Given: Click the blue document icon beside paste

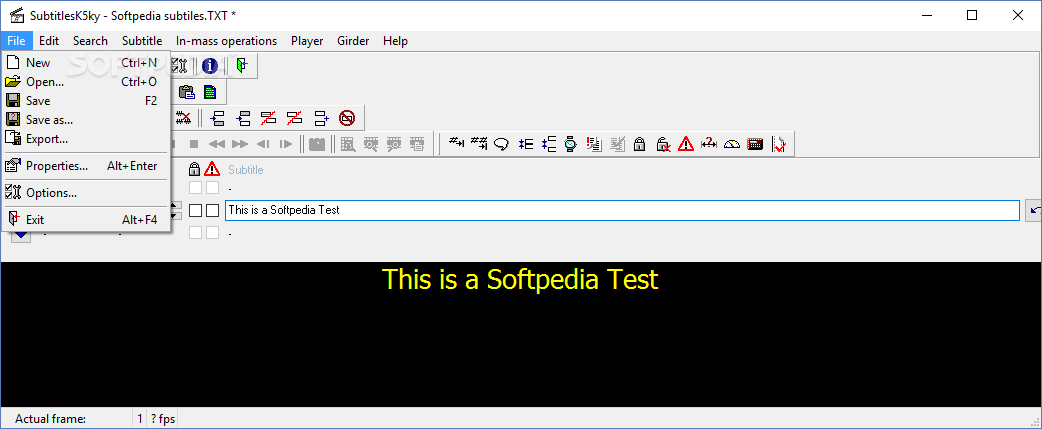Looking at the screenshot, I should [210, 92].
